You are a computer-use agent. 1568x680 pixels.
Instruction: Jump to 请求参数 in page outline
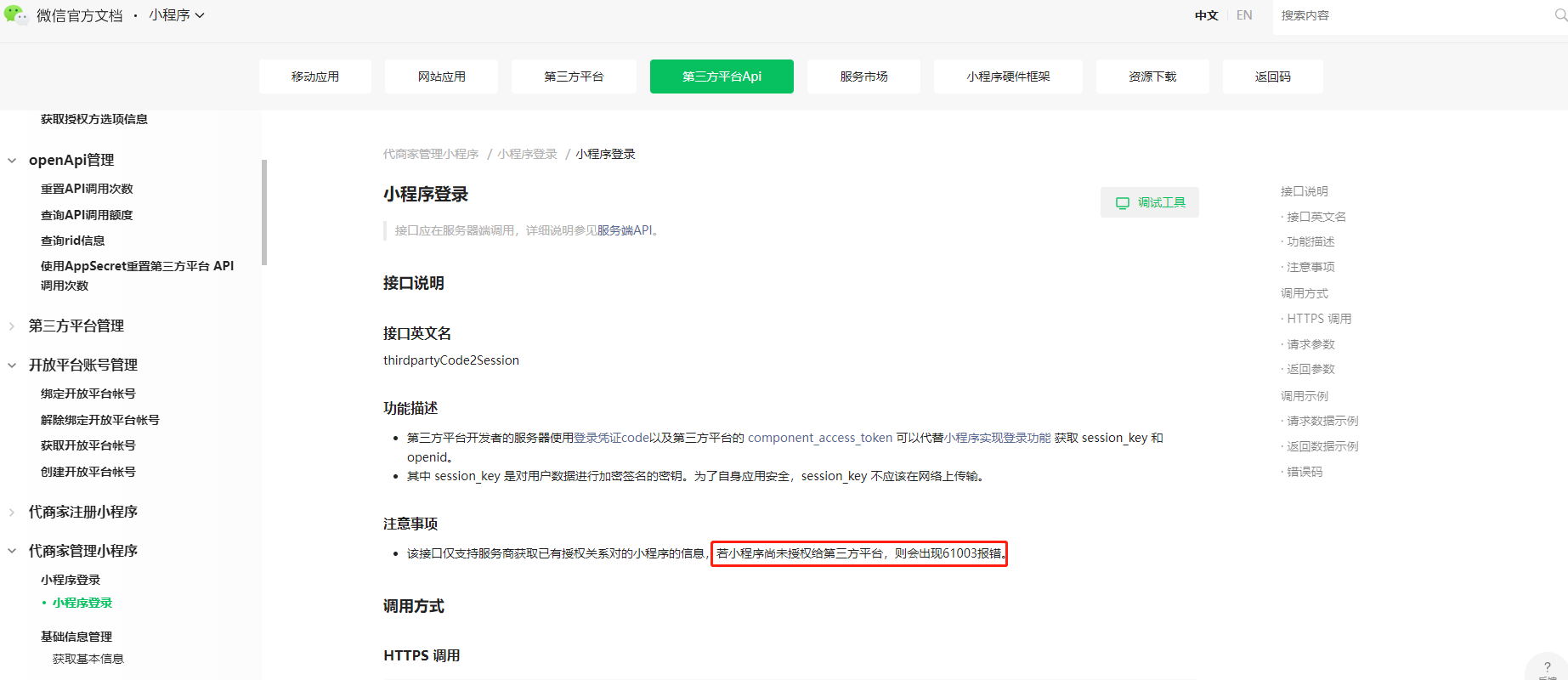point(1310,344)
